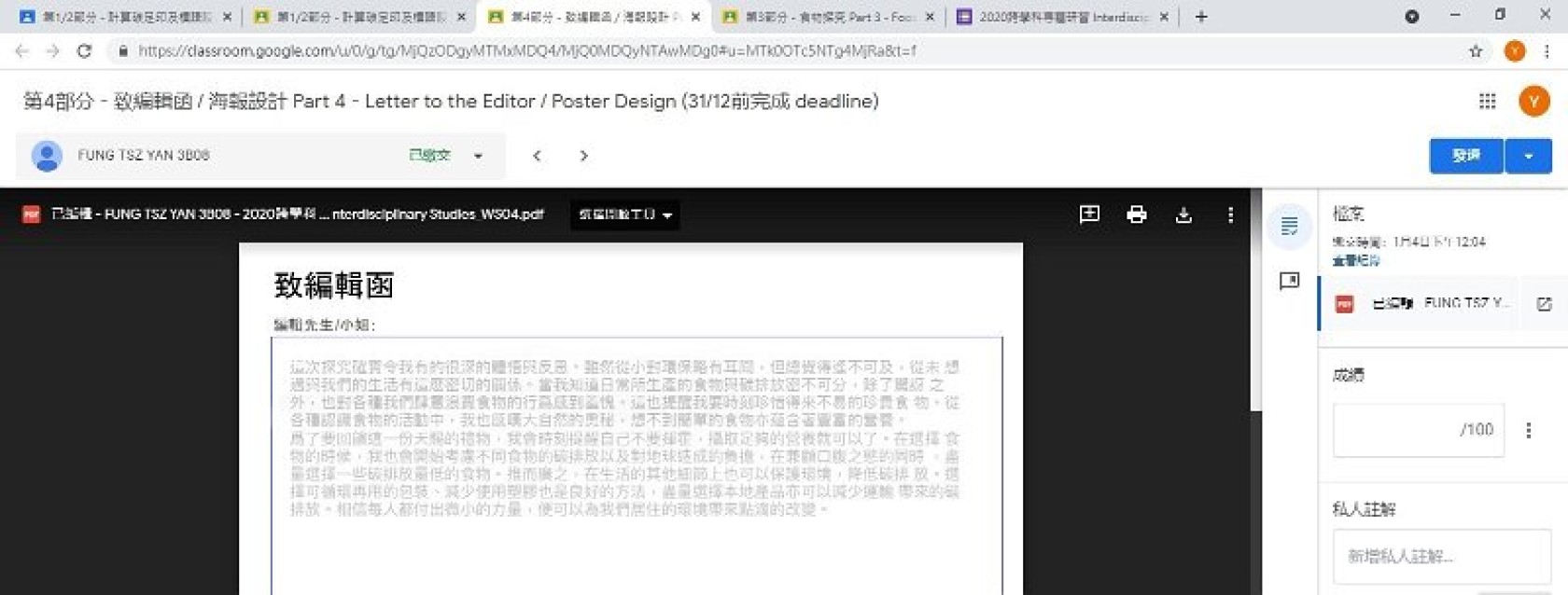Open submitted file in new window
1568x595 pixels.
[1544, 304]
